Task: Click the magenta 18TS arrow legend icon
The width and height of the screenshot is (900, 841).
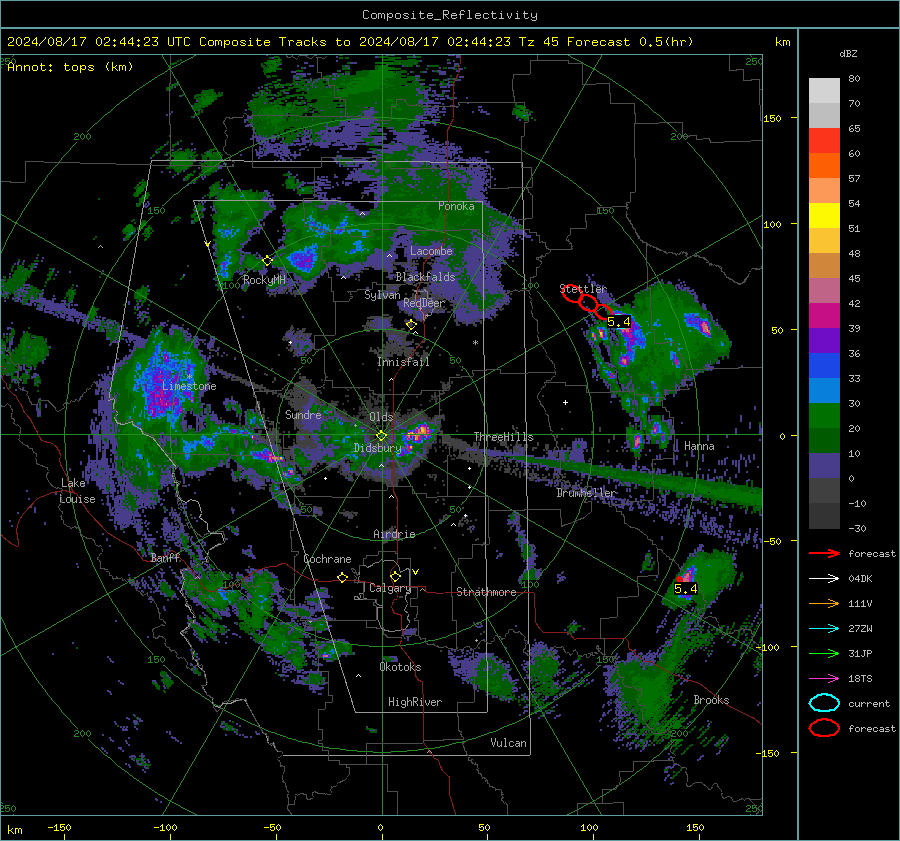Action: [x=824, y=679]
